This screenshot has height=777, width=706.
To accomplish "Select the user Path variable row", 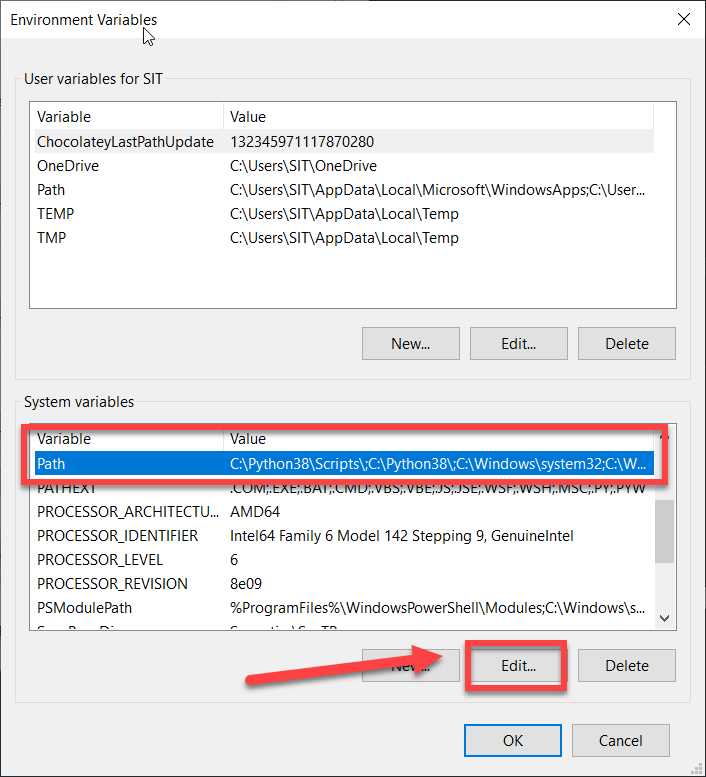I will 344,190.
